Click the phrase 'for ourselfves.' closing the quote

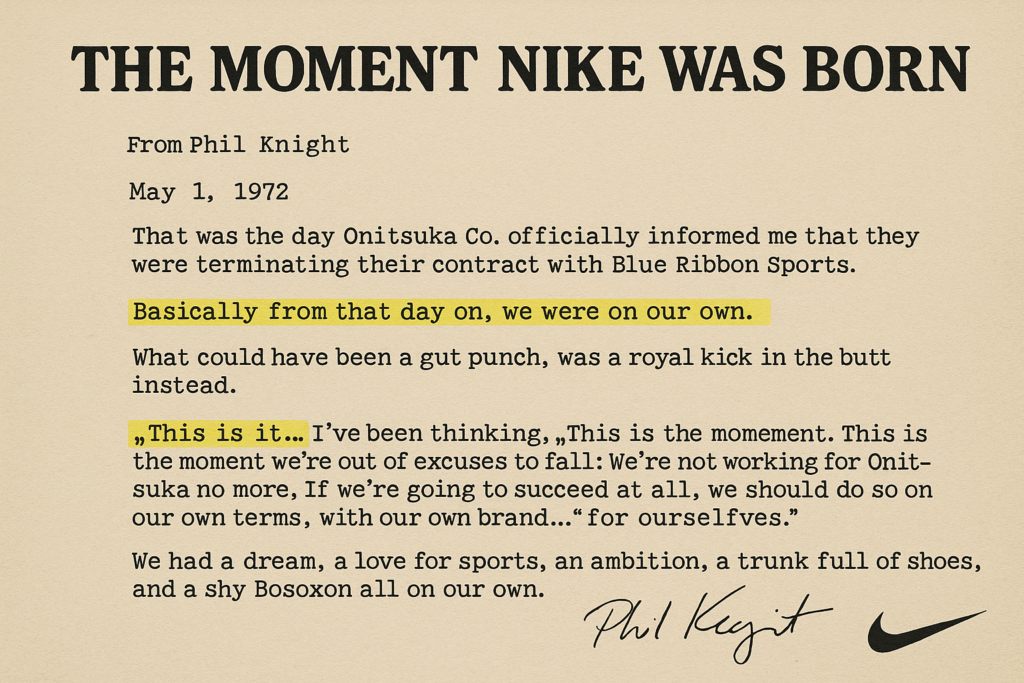692,518
